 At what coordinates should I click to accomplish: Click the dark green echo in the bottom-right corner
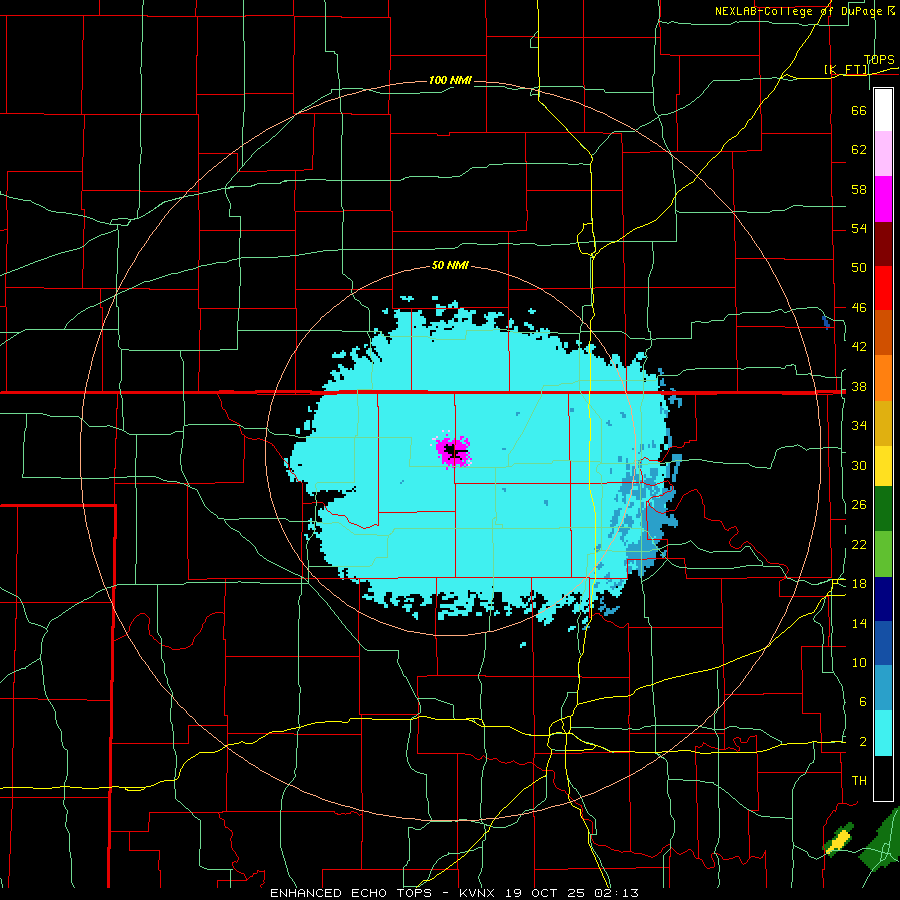pos(881,841)
